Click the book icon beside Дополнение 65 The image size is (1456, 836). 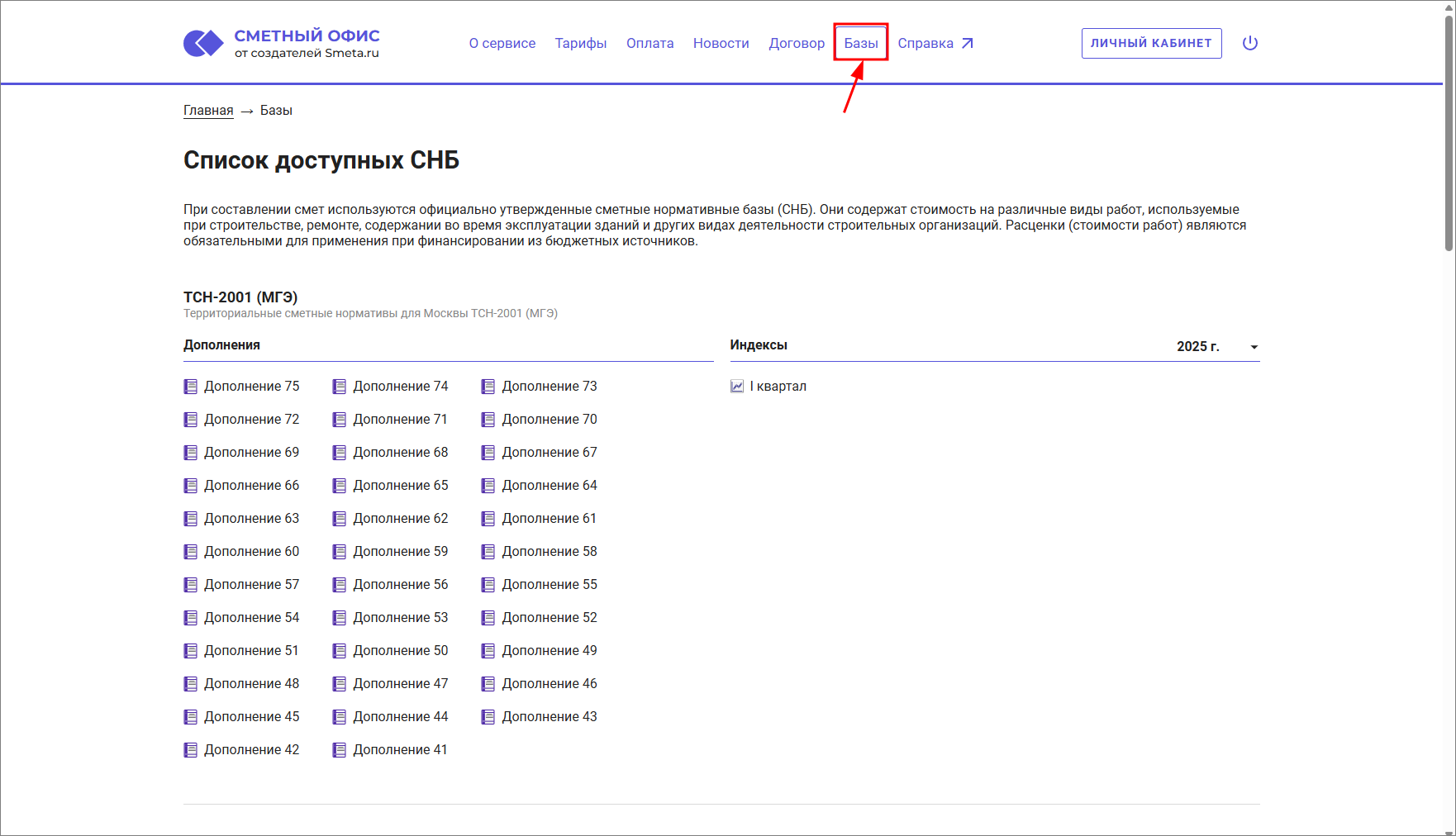pos(340,486)
